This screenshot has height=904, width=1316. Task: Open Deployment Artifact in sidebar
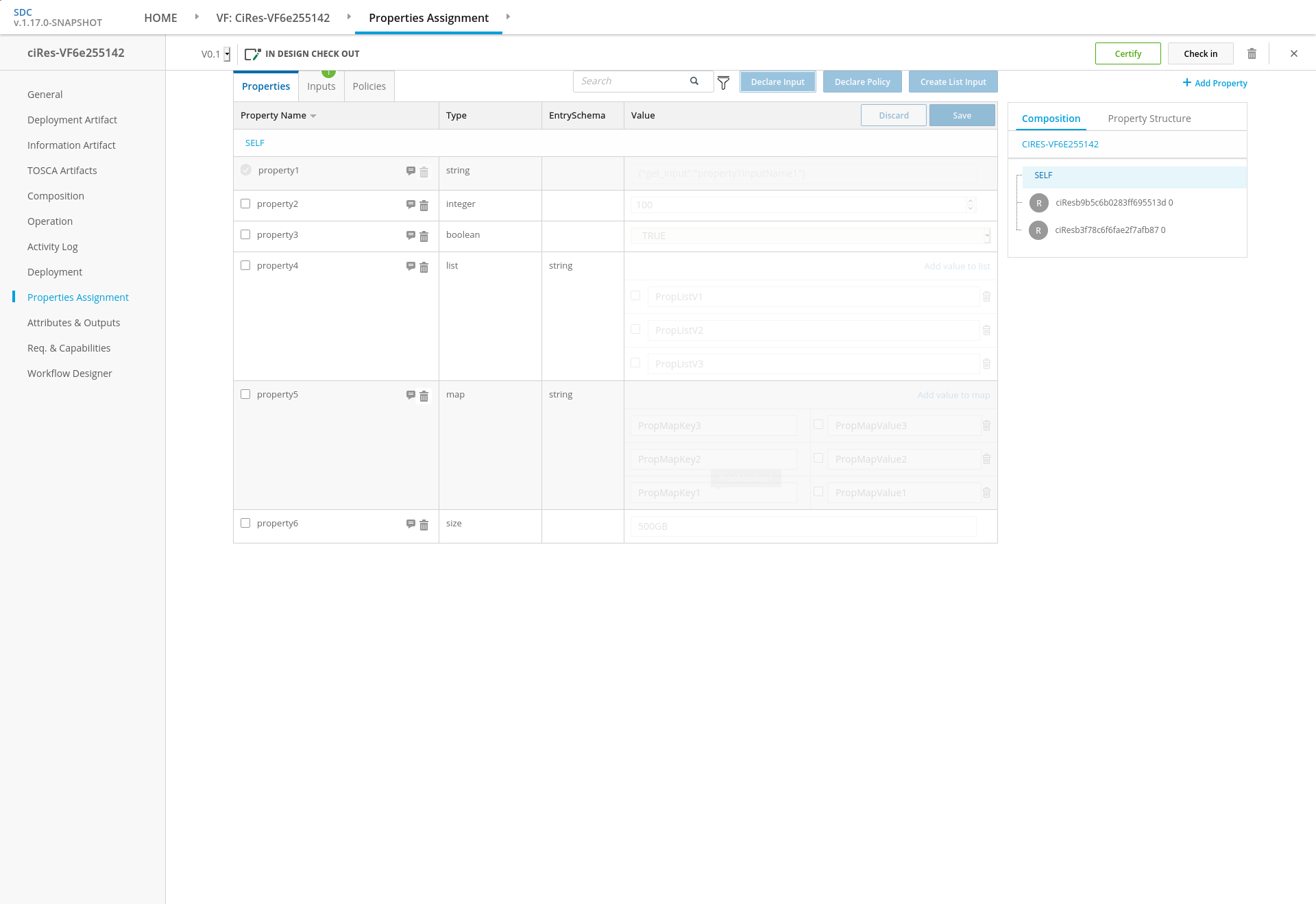tap(72, 120)
